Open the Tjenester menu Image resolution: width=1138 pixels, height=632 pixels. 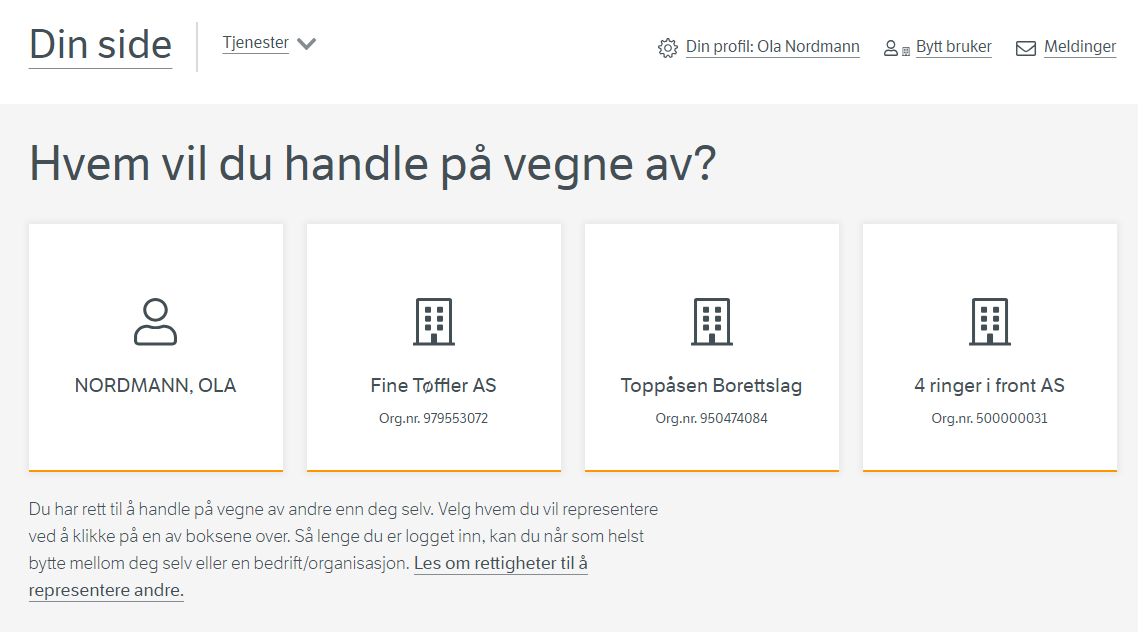coord(255,44)
